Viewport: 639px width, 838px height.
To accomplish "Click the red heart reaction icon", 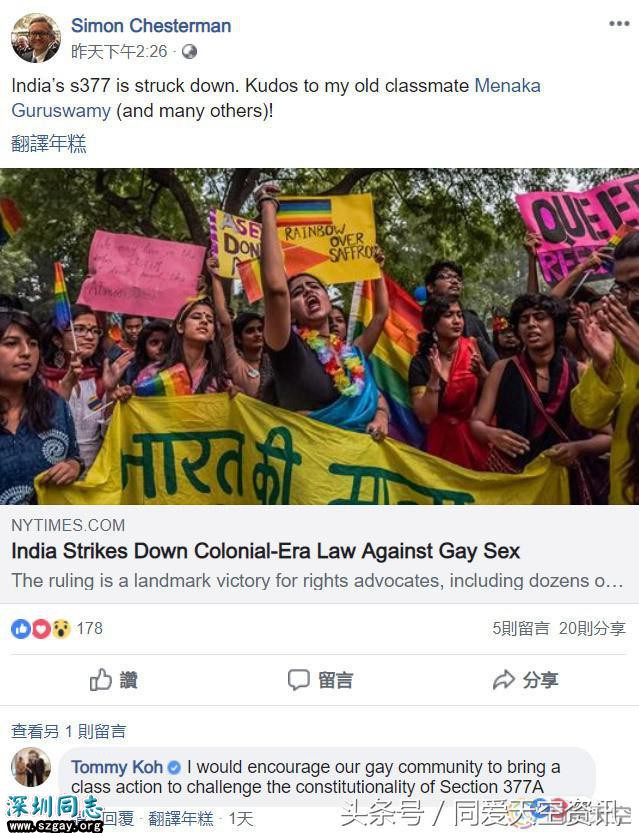I will click(41, 628).
